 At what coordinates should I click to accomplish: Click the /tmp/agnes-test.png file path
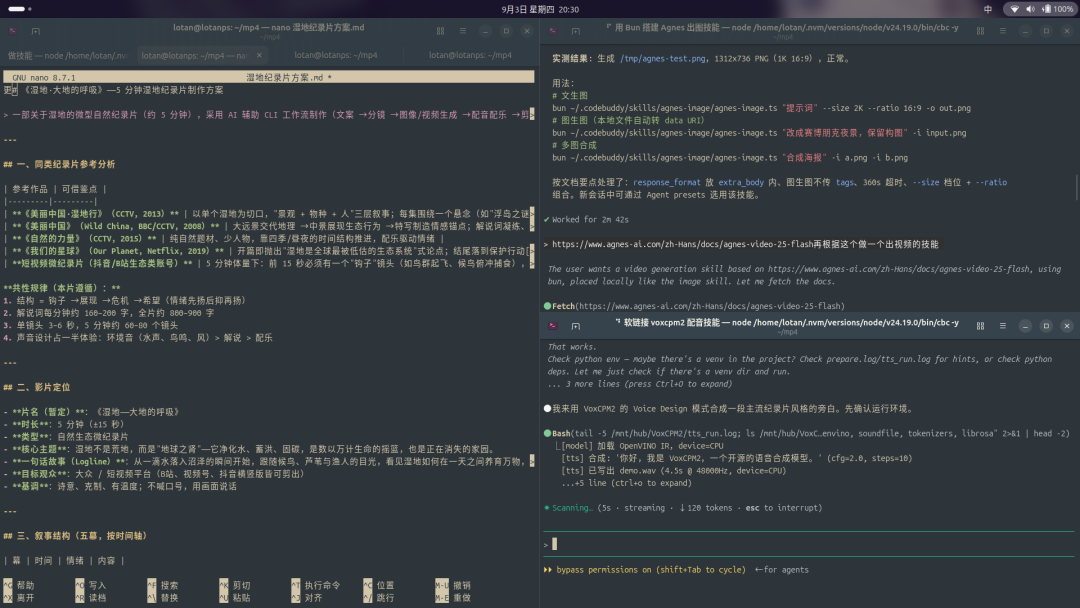[663, 59]
